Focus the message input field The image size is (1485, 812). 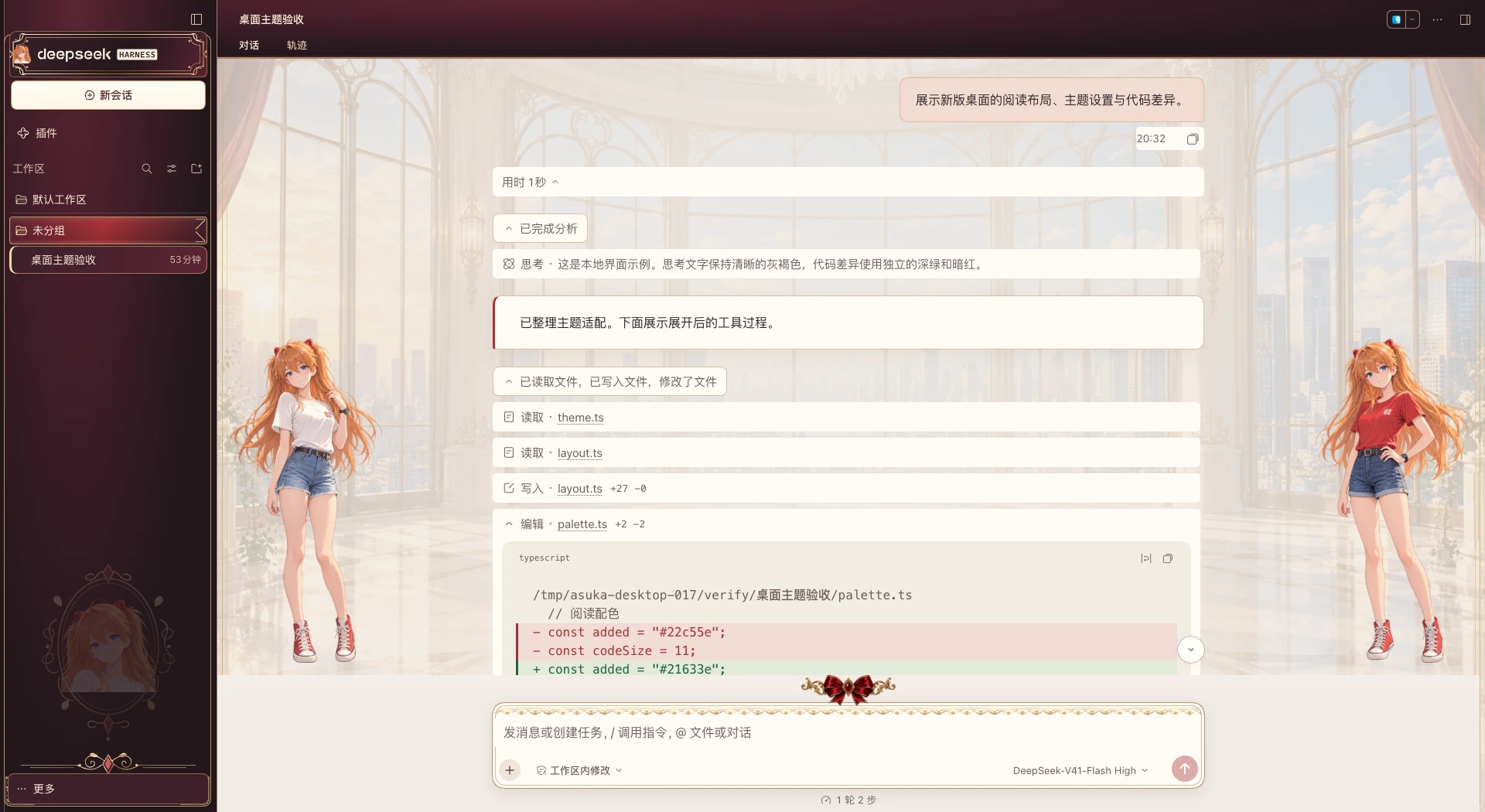point(848,732)
